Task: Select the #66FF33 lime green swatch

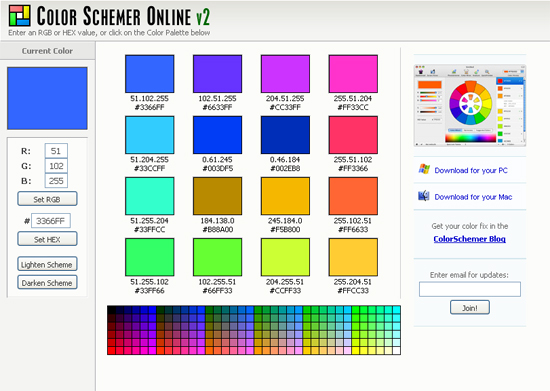Action: click(x=217, y=257)
